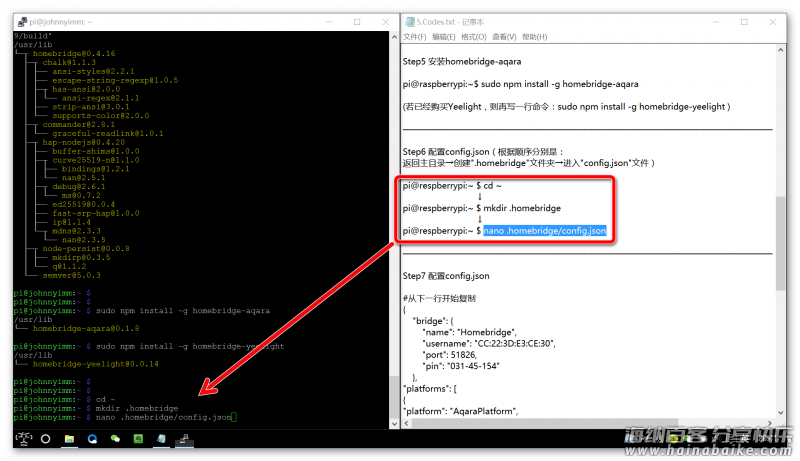Click the '"name": "Homebridge"' line in Notepad

pos(469,332)
